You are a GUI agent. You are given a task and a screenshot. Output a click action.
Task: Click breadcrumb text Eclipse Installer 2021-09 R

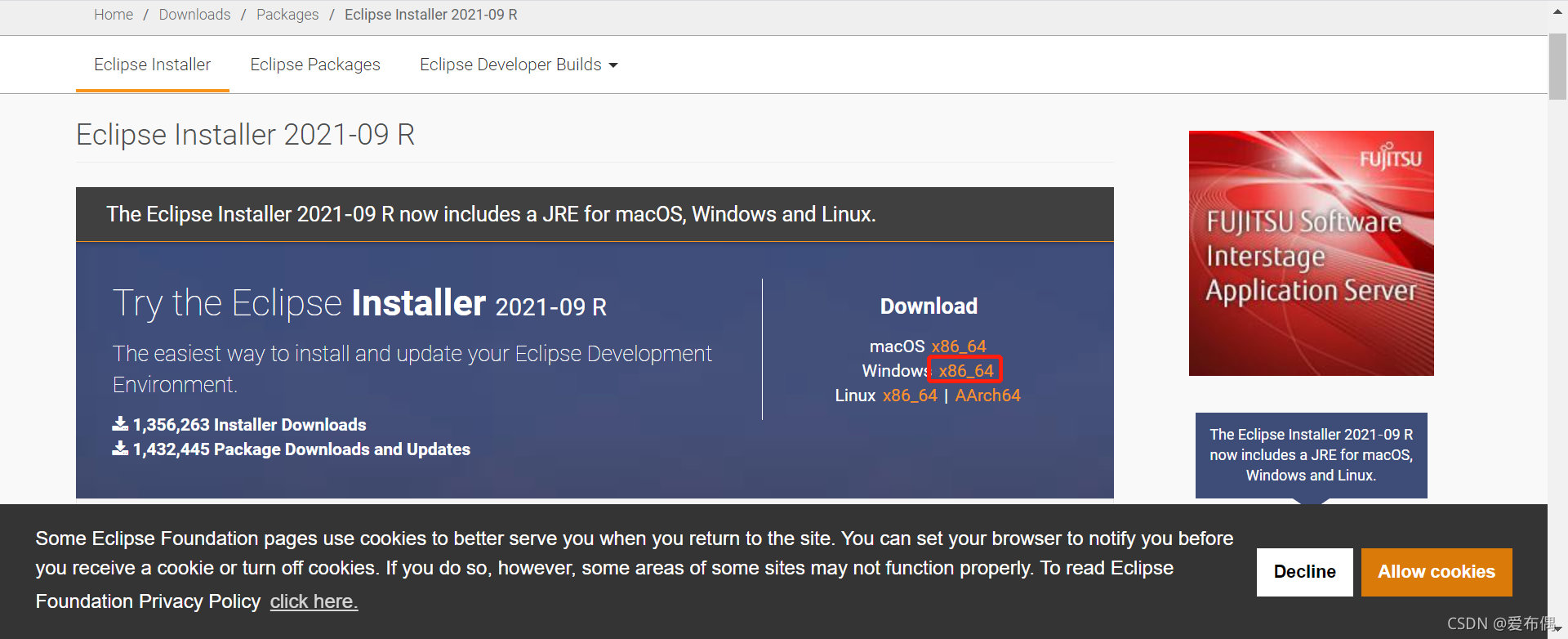click(431, 15)
